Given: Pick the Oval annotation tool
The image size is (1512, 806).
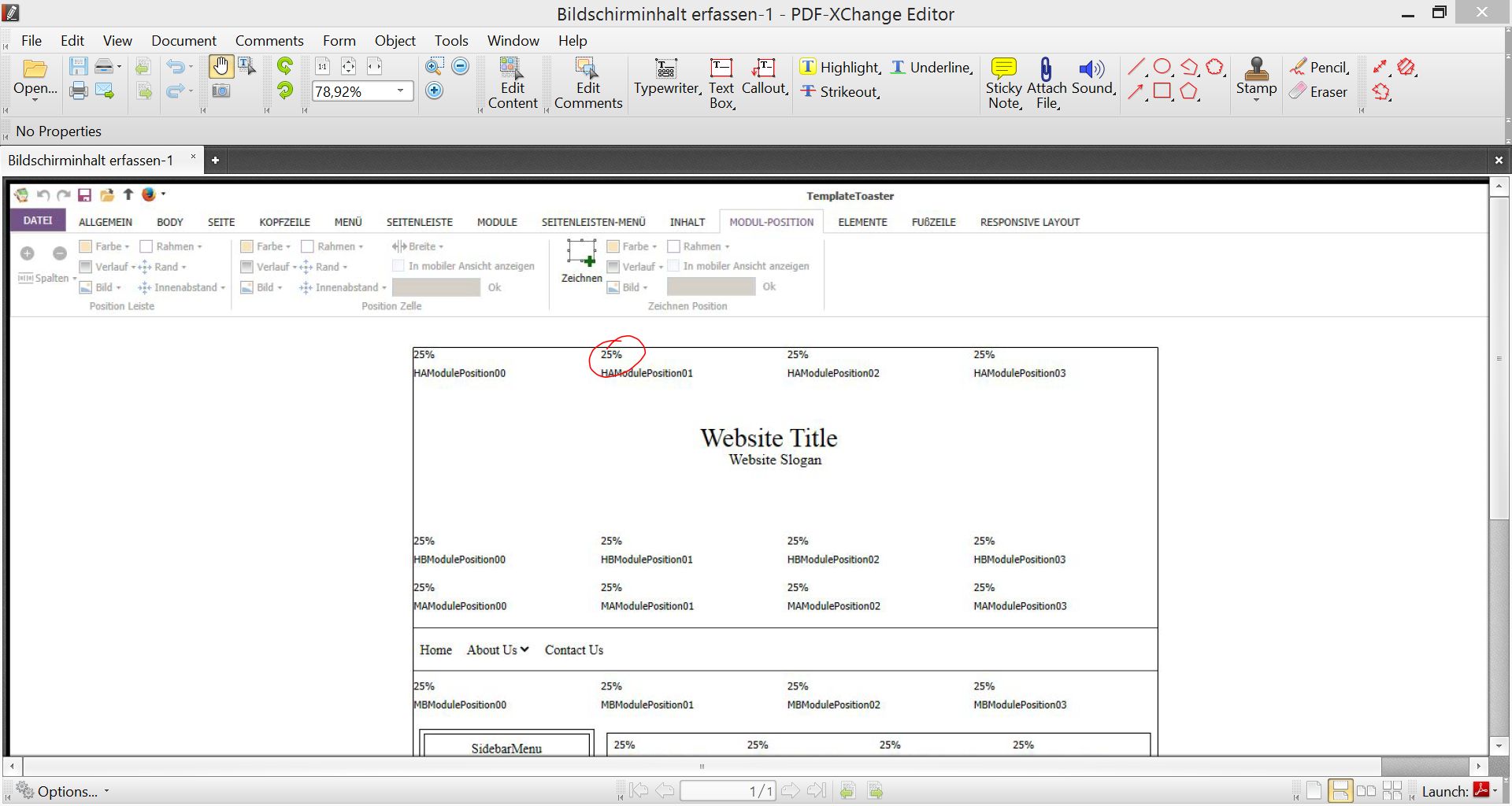Looking at the screenshot, I should pyautogui.click(x=1162, y=67).
